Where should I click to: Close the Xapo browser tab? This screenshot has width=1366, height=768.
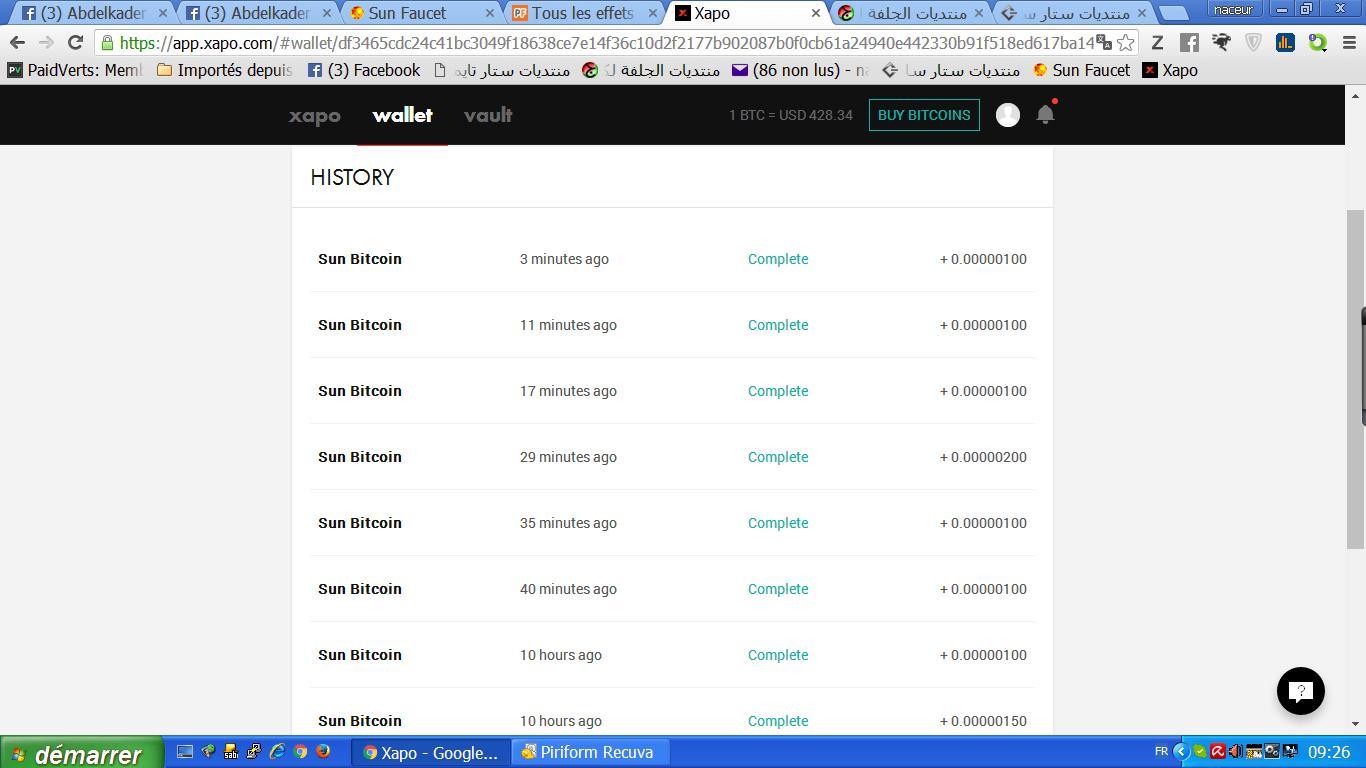pos(815,13)
